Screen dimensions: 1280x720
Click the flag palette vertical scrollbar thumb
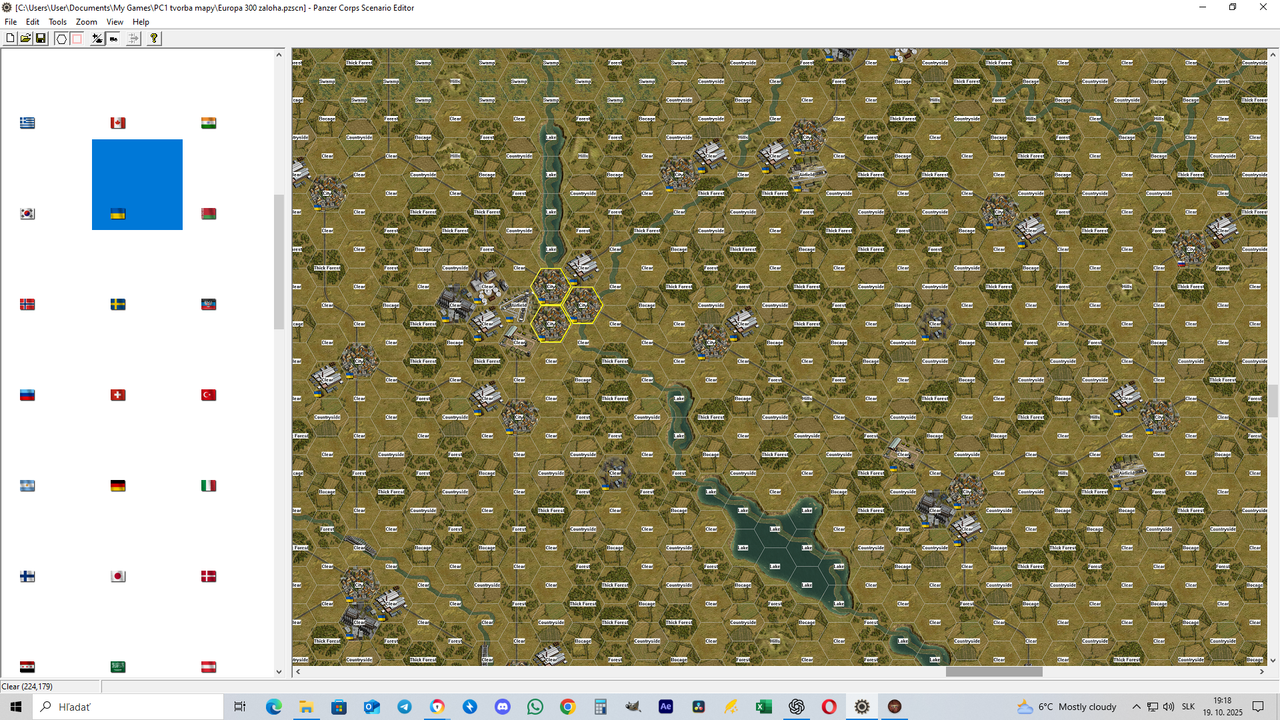pyautogui.click(x=279, y=262)
